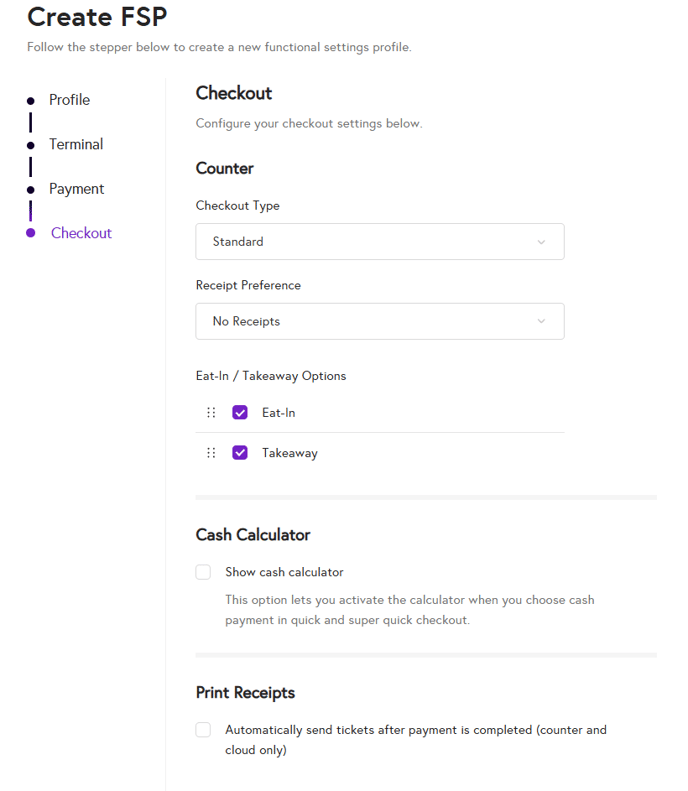Viewport: 688px width, 791px height.
Task: Click the Checkout Type chevron arrow
Action: [542, 242]
